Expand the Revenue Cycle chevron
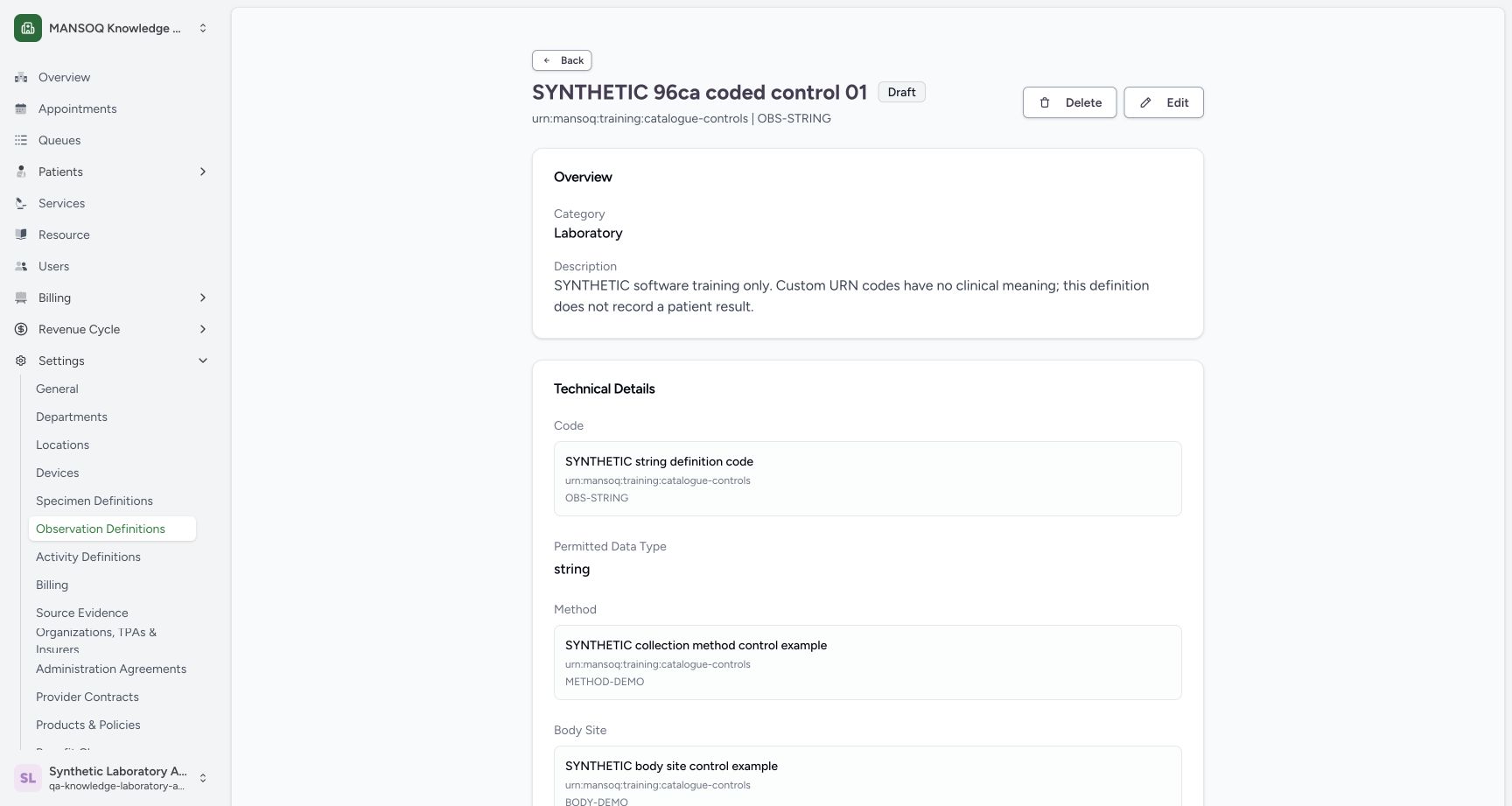This screenshot has height=806, width=1512. click(x=203, y=329)
